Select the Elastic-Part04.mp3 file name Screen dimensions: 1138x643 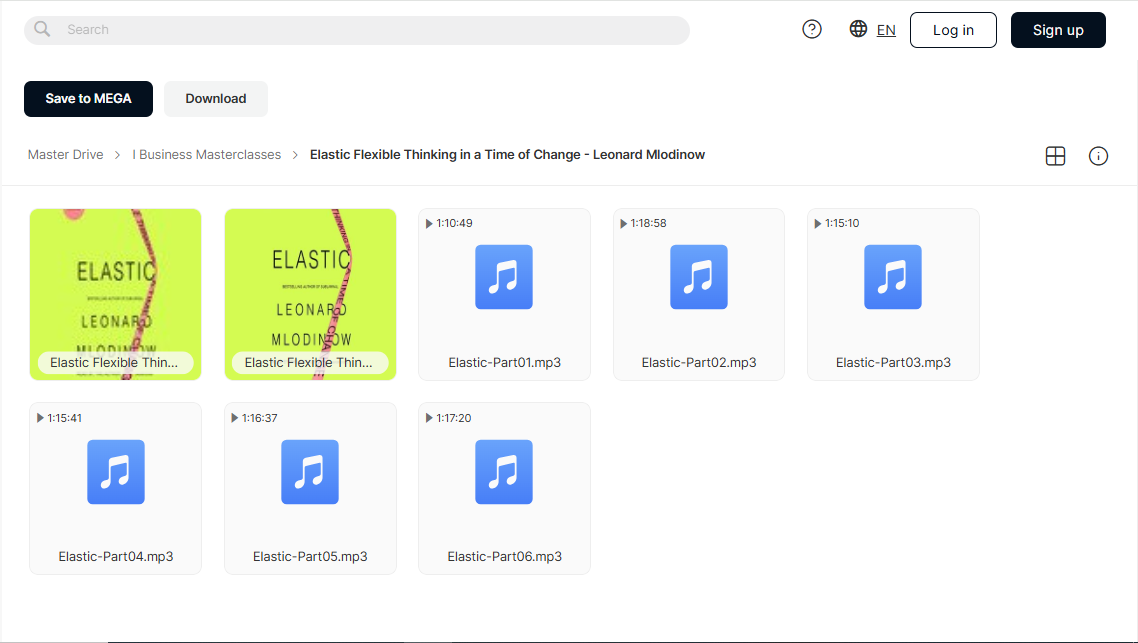coord(116,557)
